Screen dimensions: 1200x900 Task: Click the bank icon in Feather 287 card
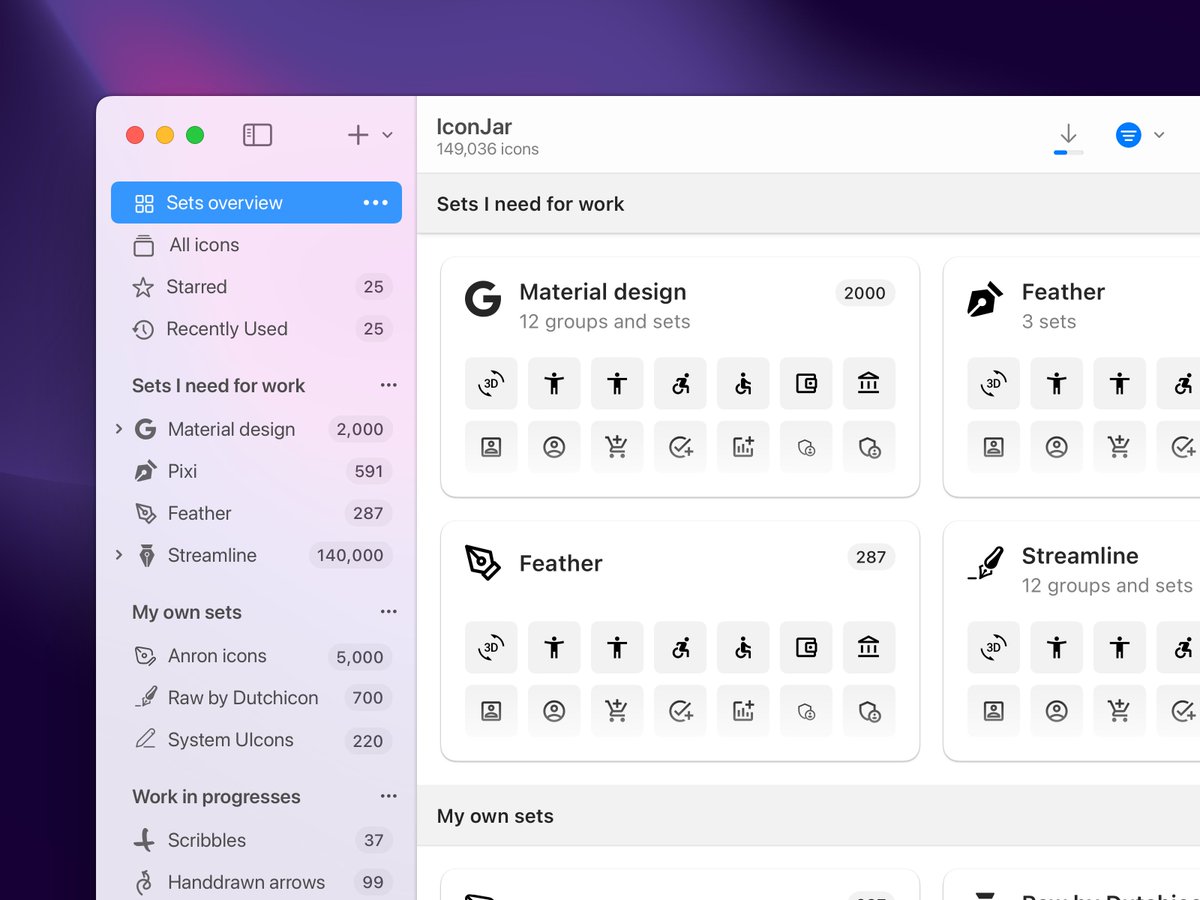pyautogui.click(x=869, y=647)
